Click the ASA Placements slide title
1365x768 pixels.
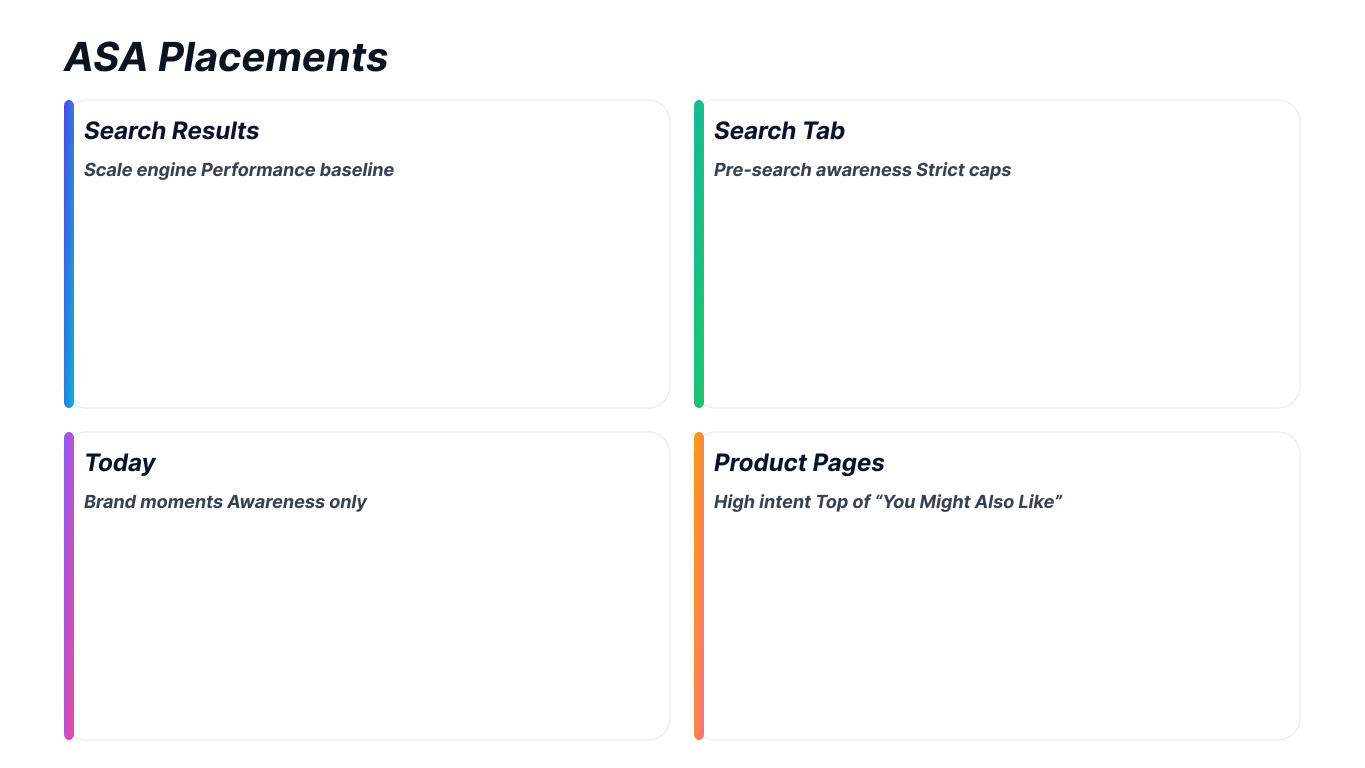tap(226, 57)
